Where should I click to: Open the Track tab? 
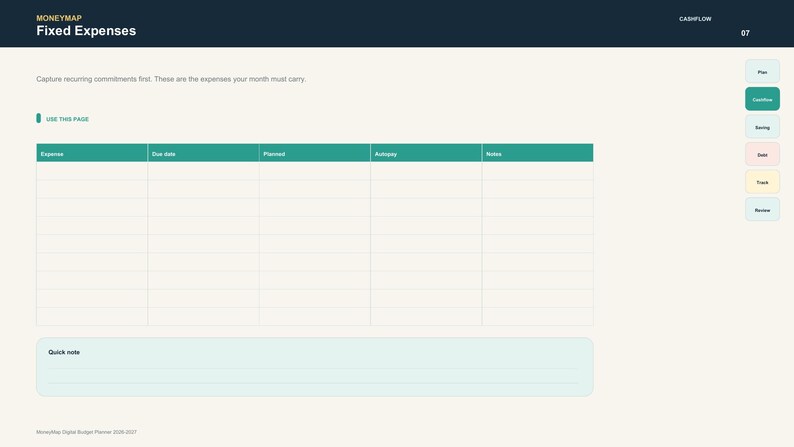[762, 182]
